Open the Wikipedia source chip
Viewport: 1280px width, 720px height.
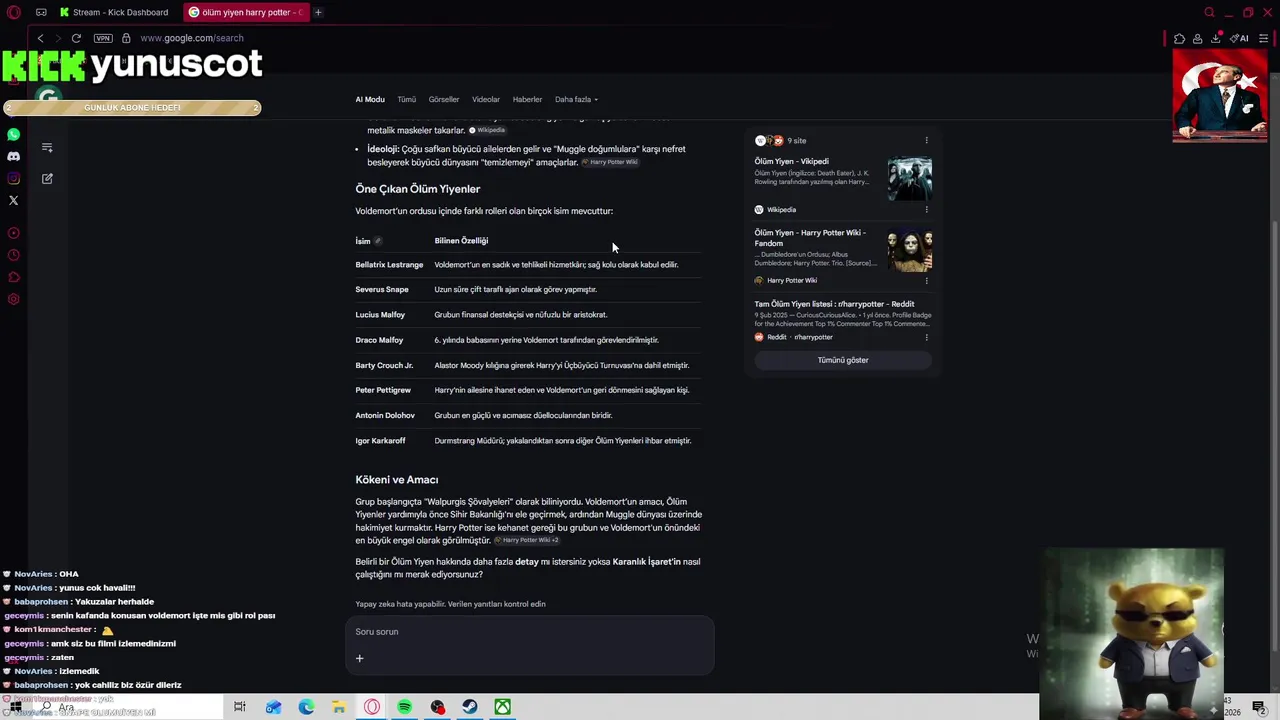click(x=487, y=130)
